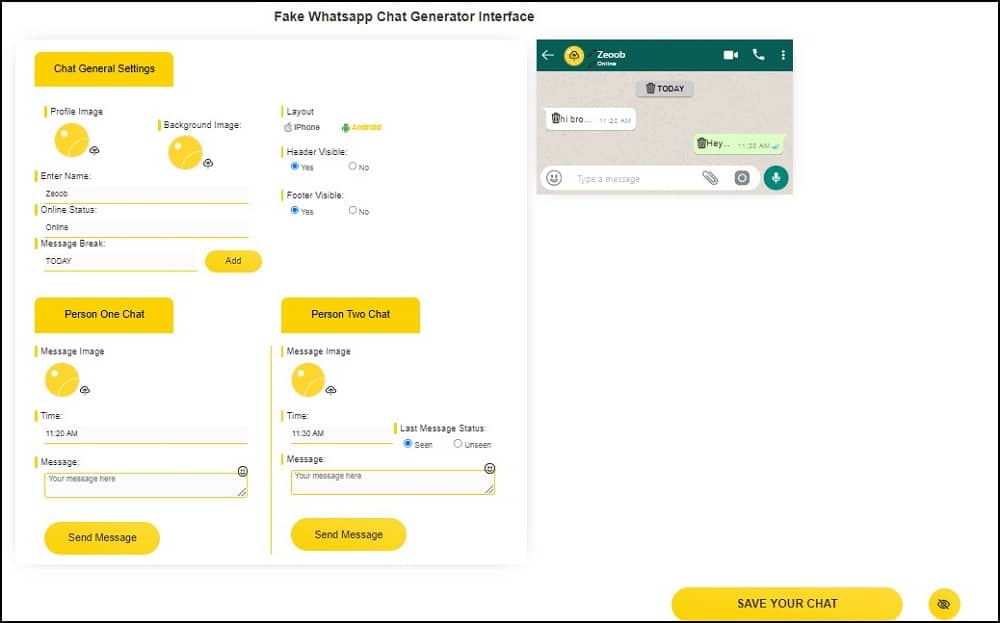Open emoji picker for Person One message
The width and height of the screenshot is (1000, 623).
[x=243, y=471]
